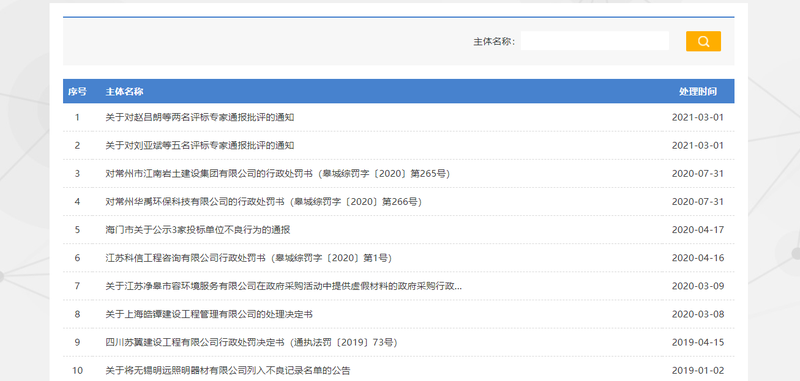Click sequence number 8 in the table
The height and width of the screenshot is (381, 800).
coord(78,314)
